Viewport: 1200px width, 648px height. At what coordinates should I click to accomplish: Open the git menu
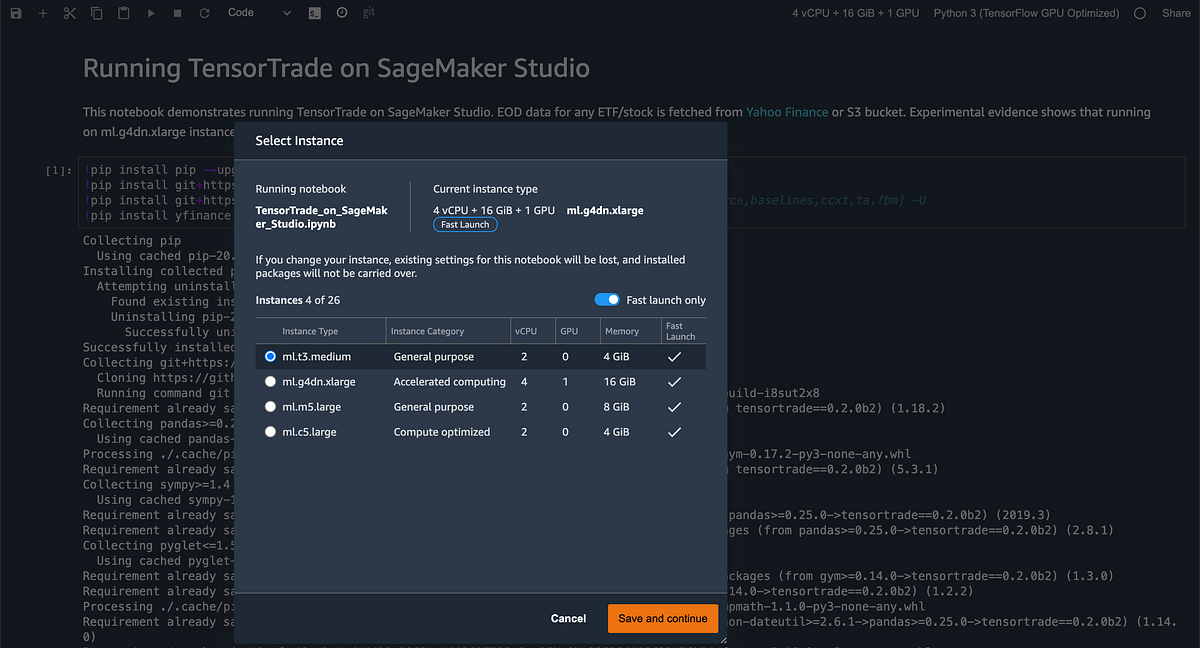(x=369, y=13)
